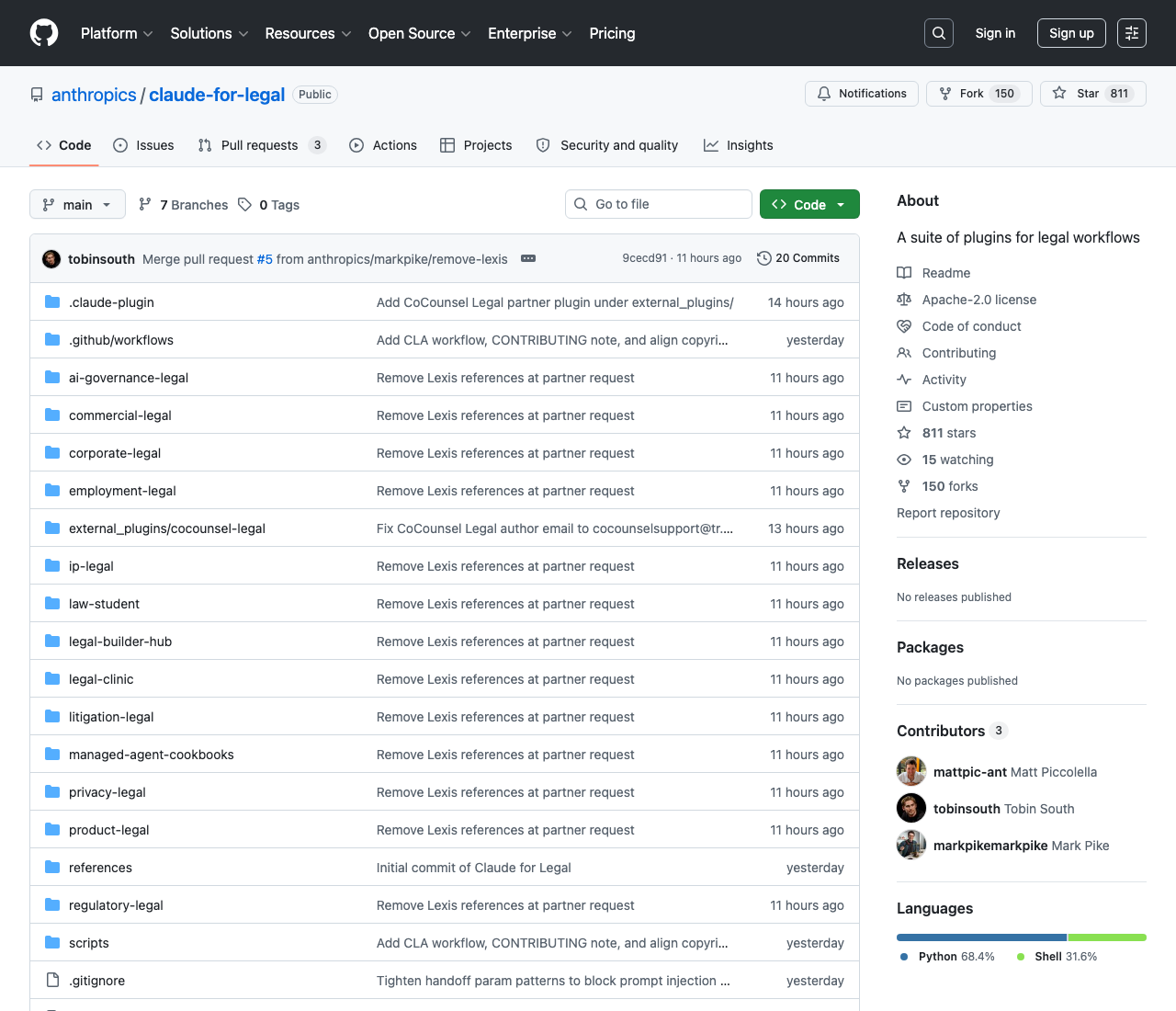
Task: Expand the Open Source menu
Action: [420, 33]
